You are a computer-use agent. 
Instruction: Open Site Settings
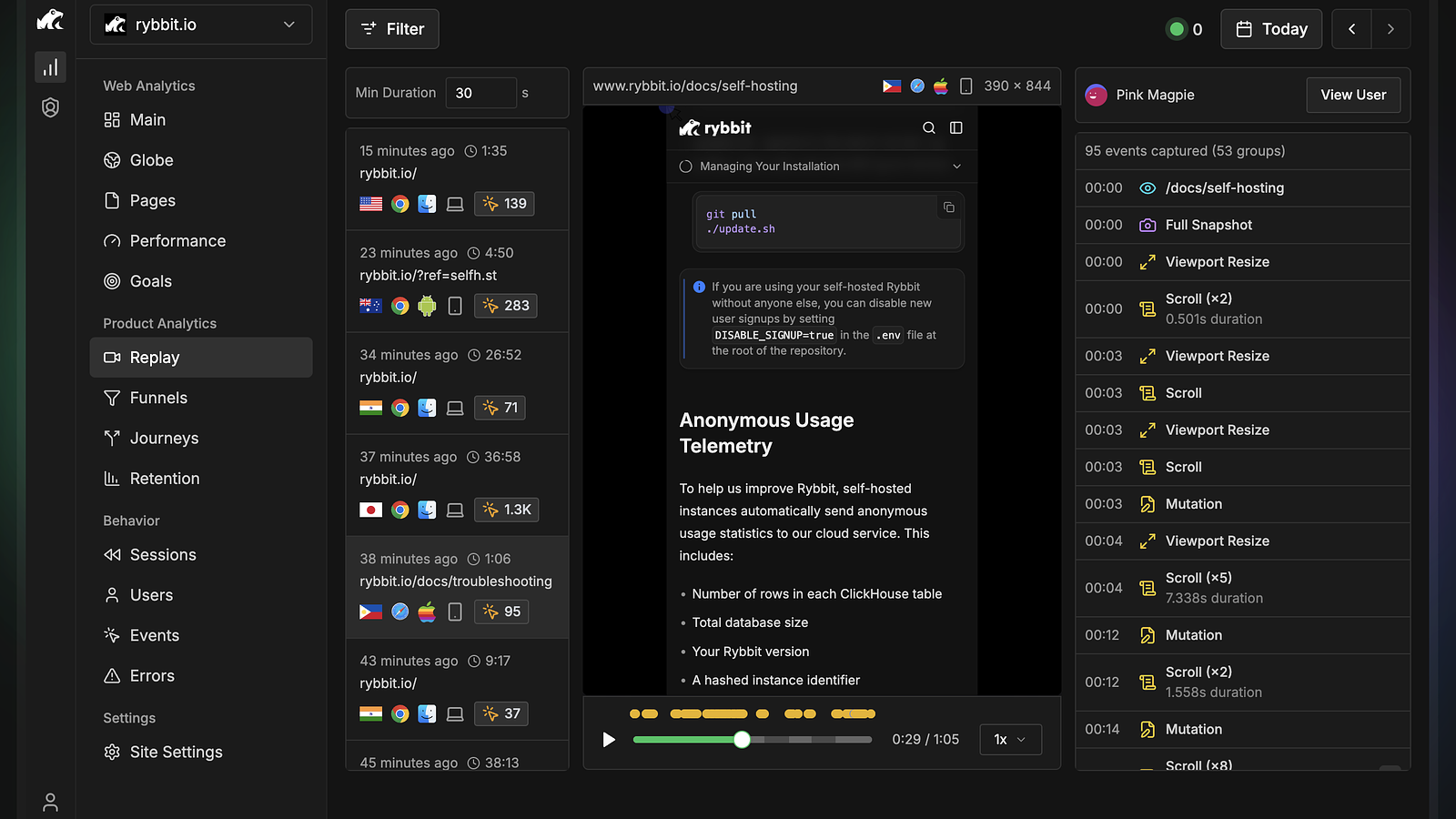pyautogui.click(x=201, y=753)
